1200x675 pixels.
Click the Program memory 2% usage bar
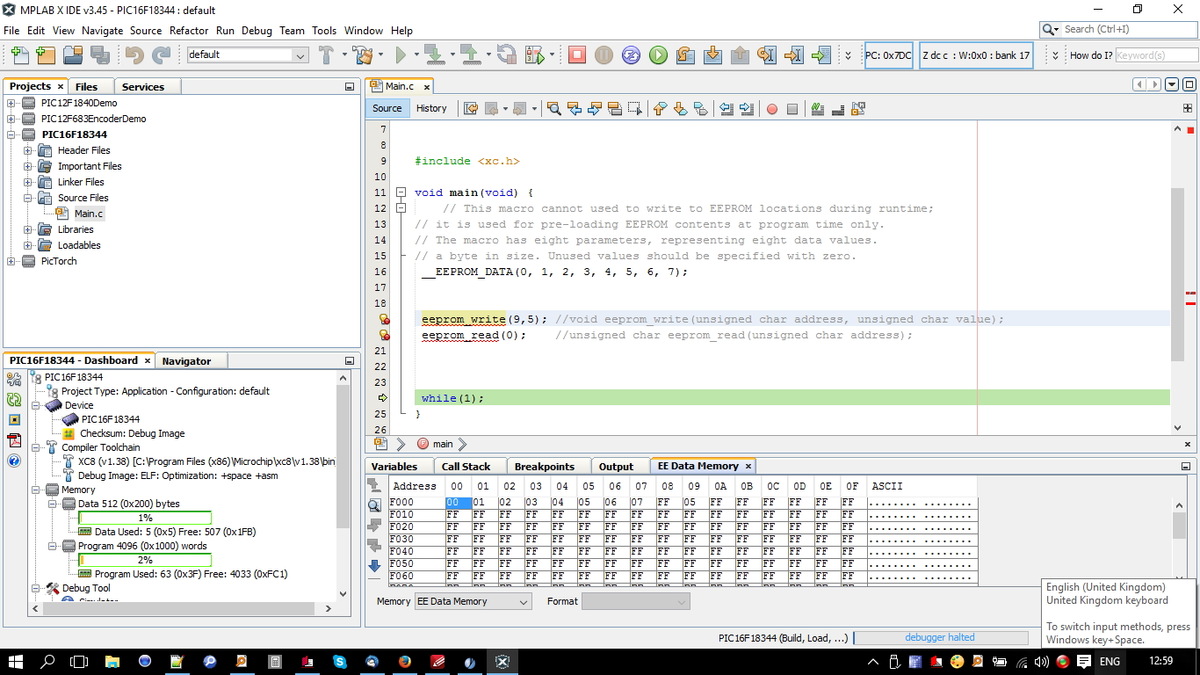coord(144,560)
